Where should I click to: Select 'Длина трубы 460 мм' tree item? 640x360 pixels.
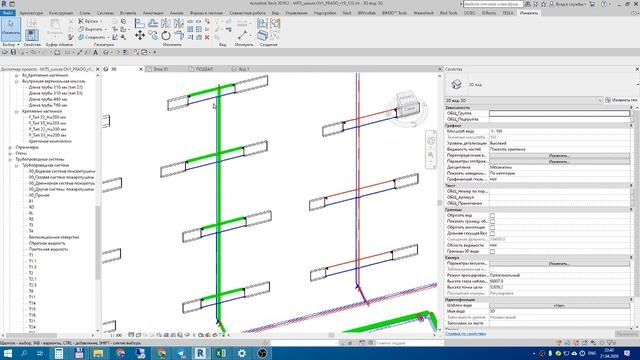(x=48, y=99)
